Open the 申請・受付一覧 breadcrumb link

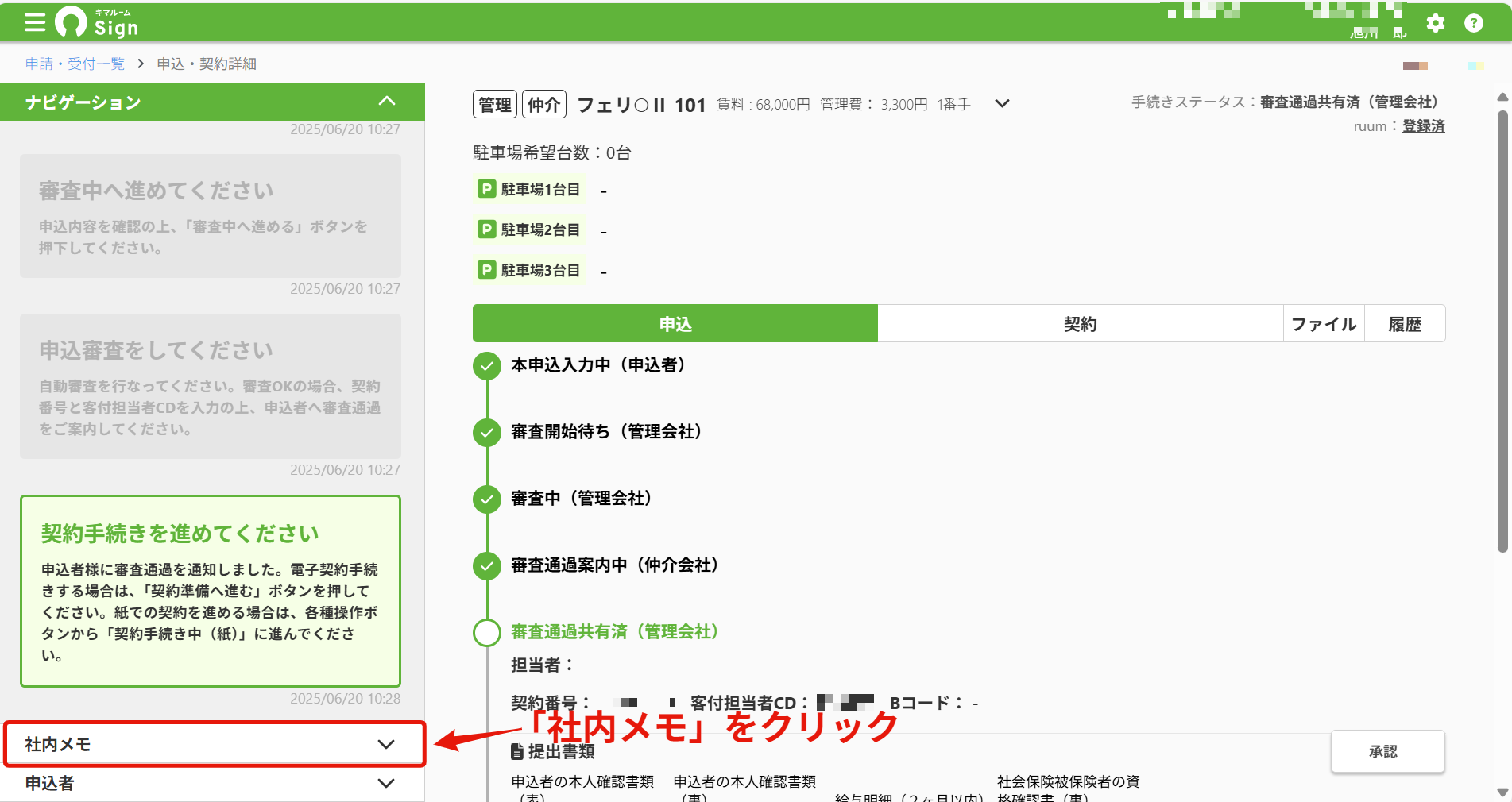(x=75, y=64)
